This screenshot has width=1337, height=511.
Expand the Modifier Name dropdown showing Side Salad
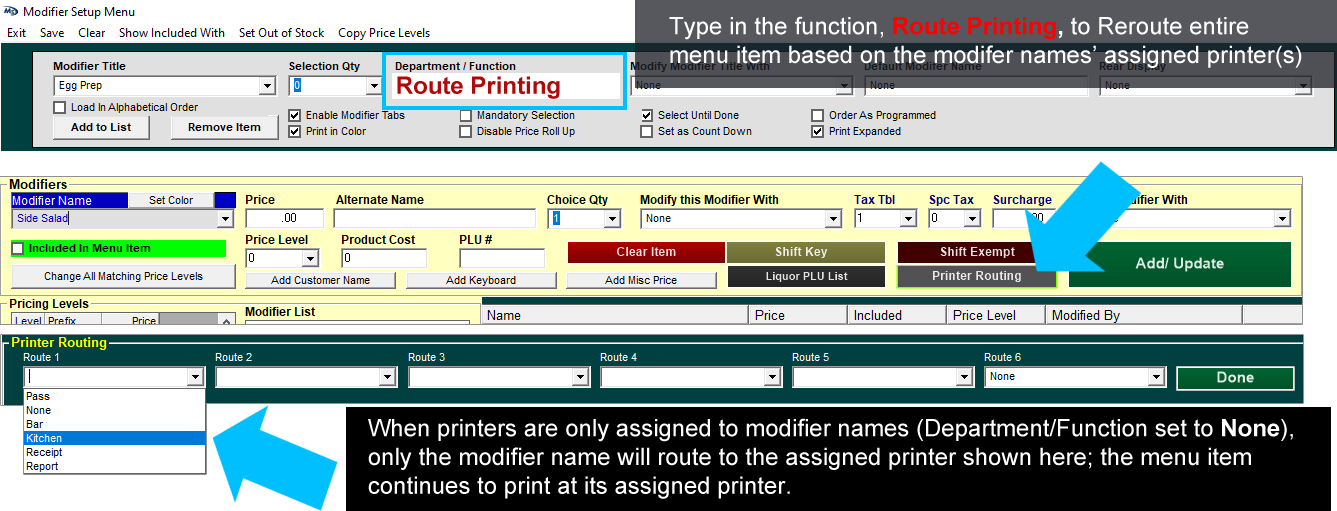225,218
